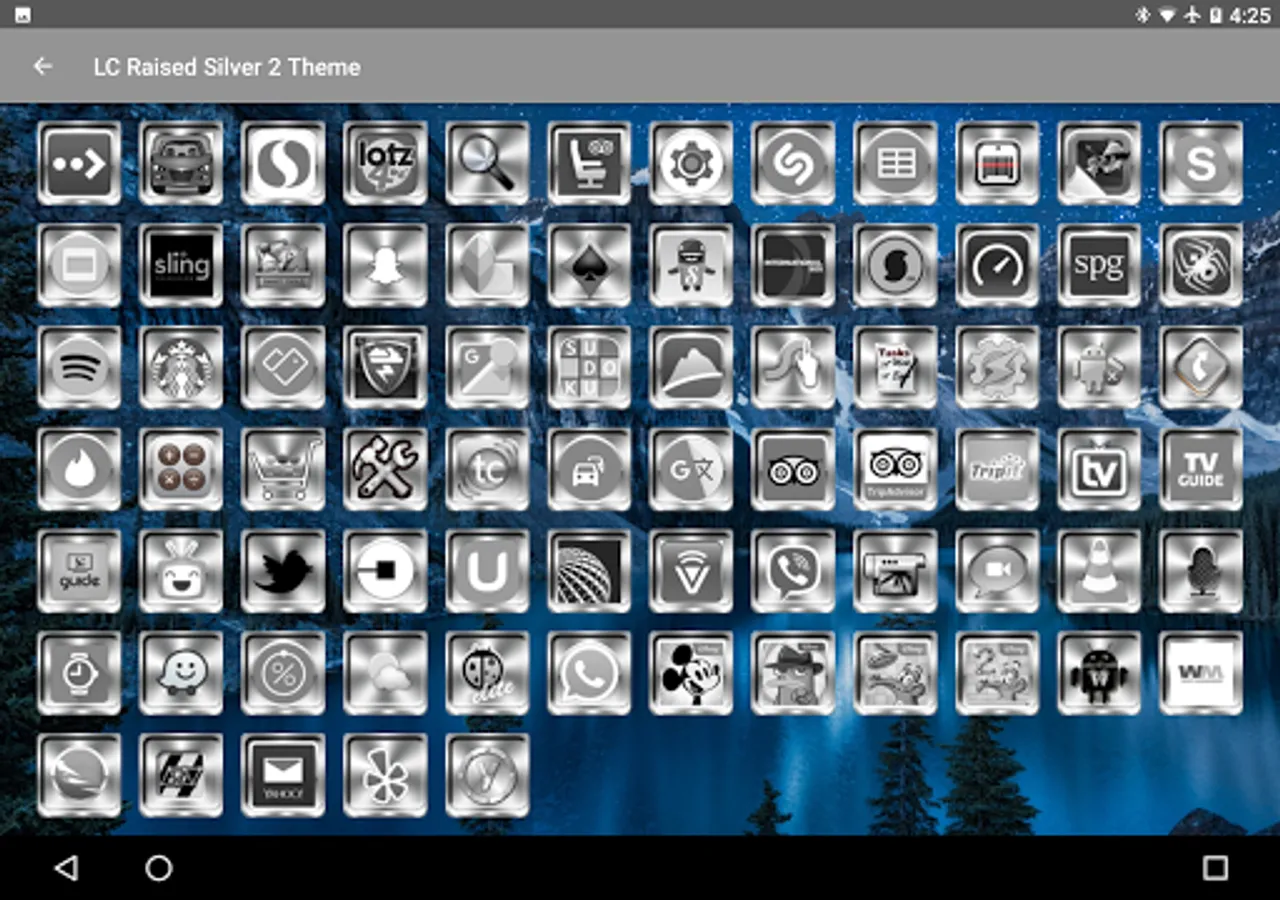Select the magnifying glass search icon
Viewport: 1280px width, 900px height.
pyautogui.click(x=487, y=163)
